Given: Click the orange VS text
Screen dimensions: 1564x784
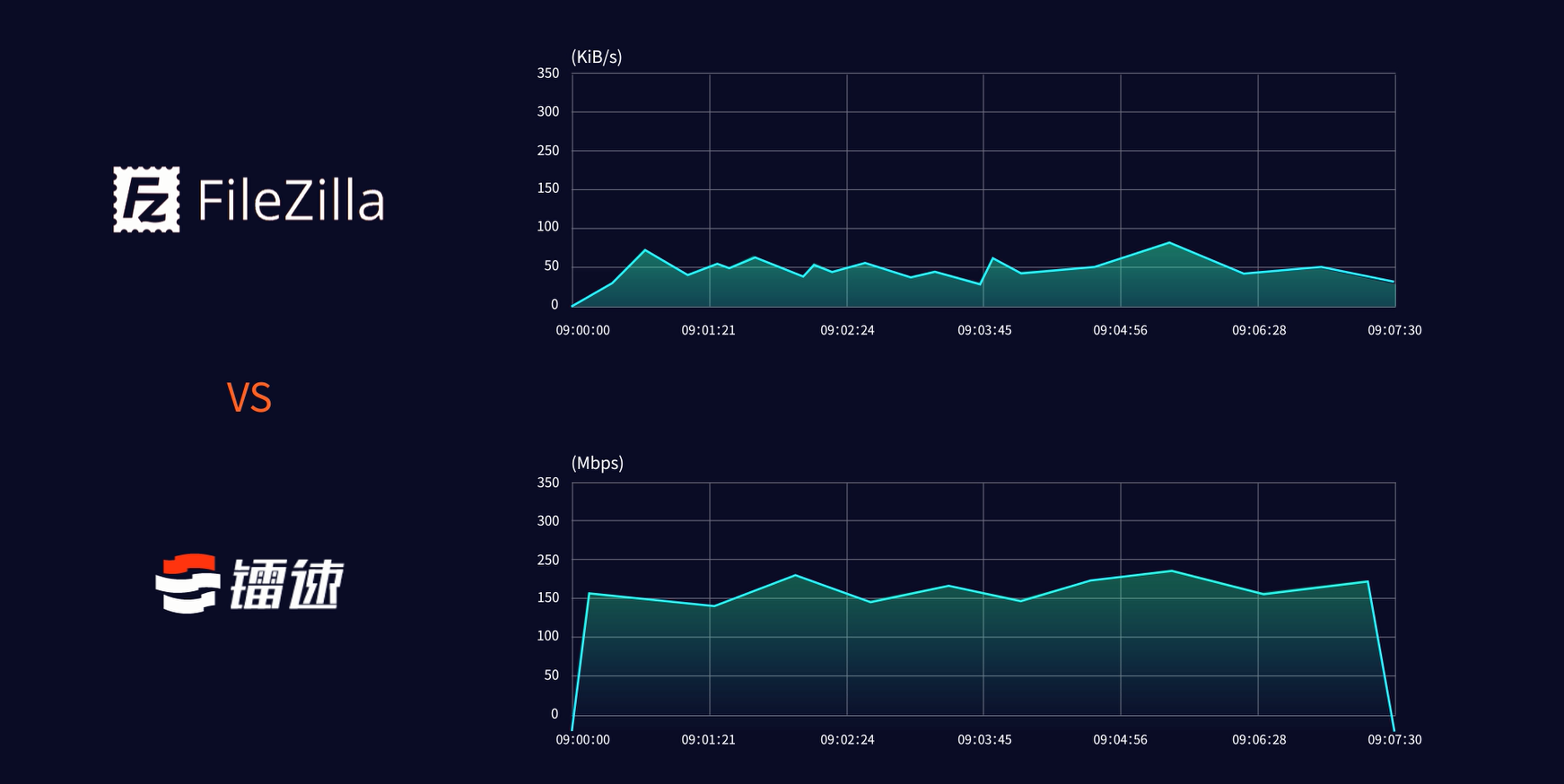Looking at the screenshot, I should 249,398.
